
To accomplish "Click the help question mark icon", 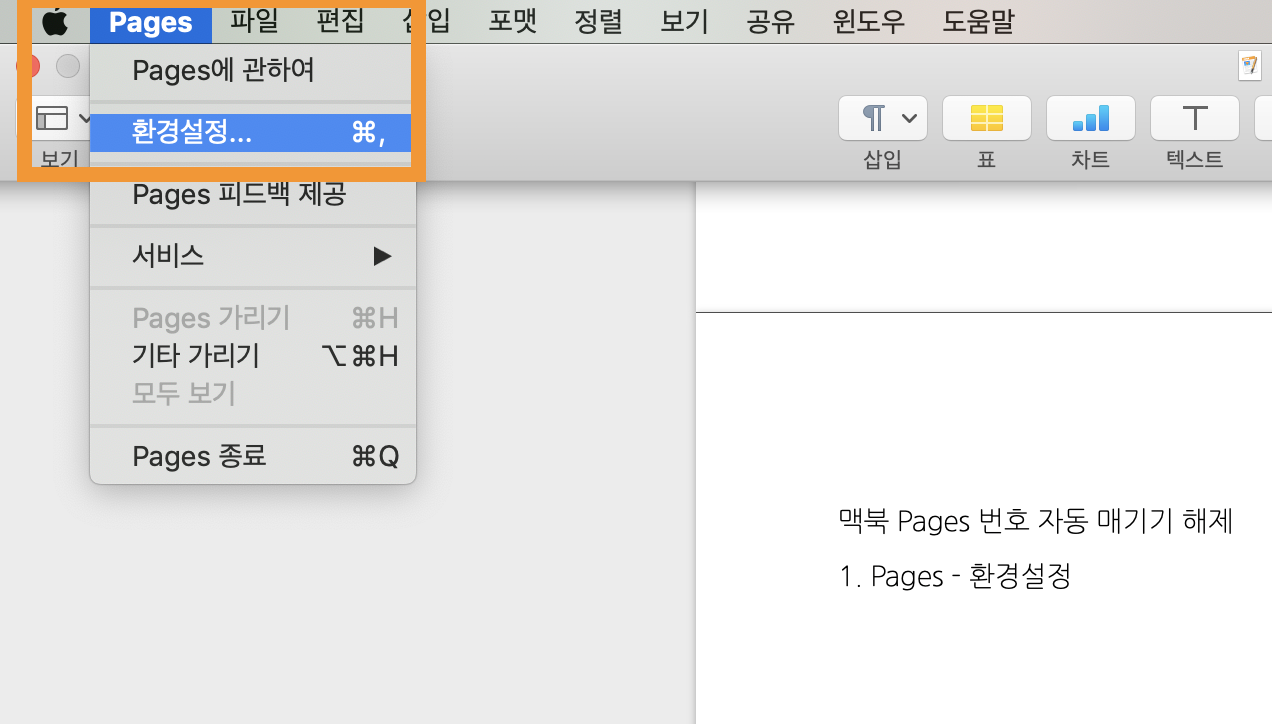I will pos(1250,66).
